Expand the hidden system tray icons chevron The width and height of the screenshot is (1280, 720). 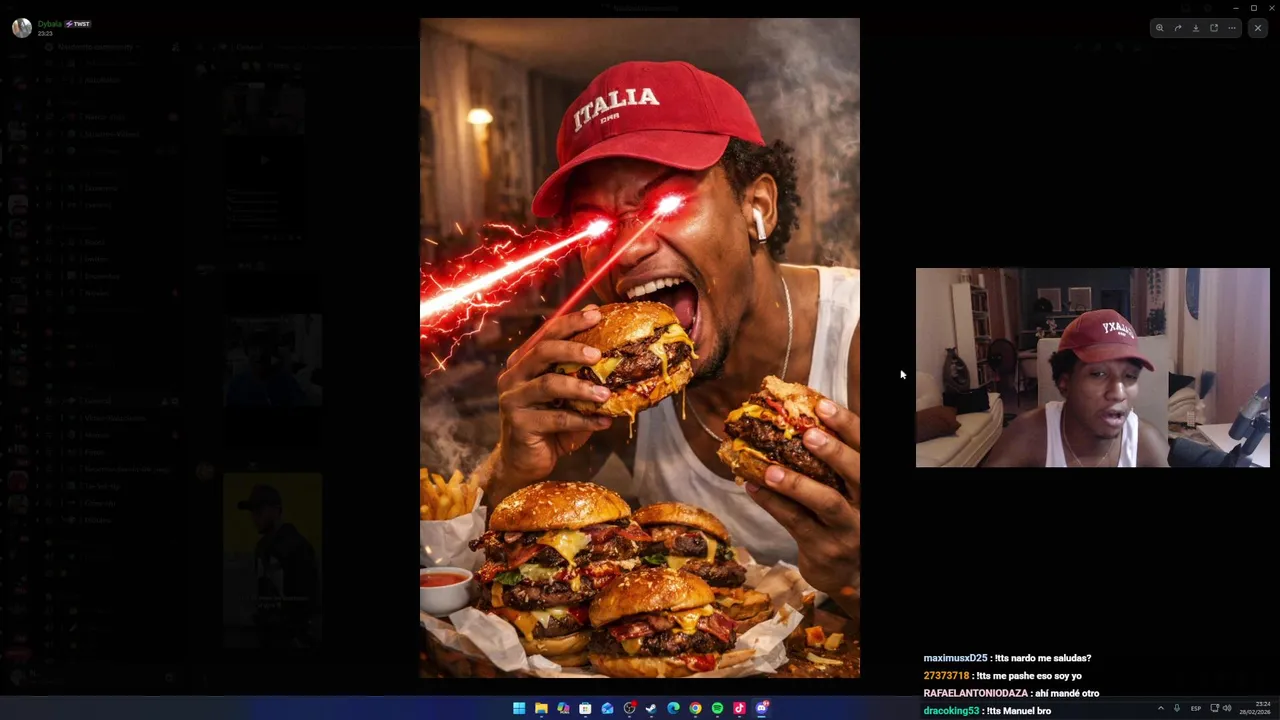(x=1160, y=708)
